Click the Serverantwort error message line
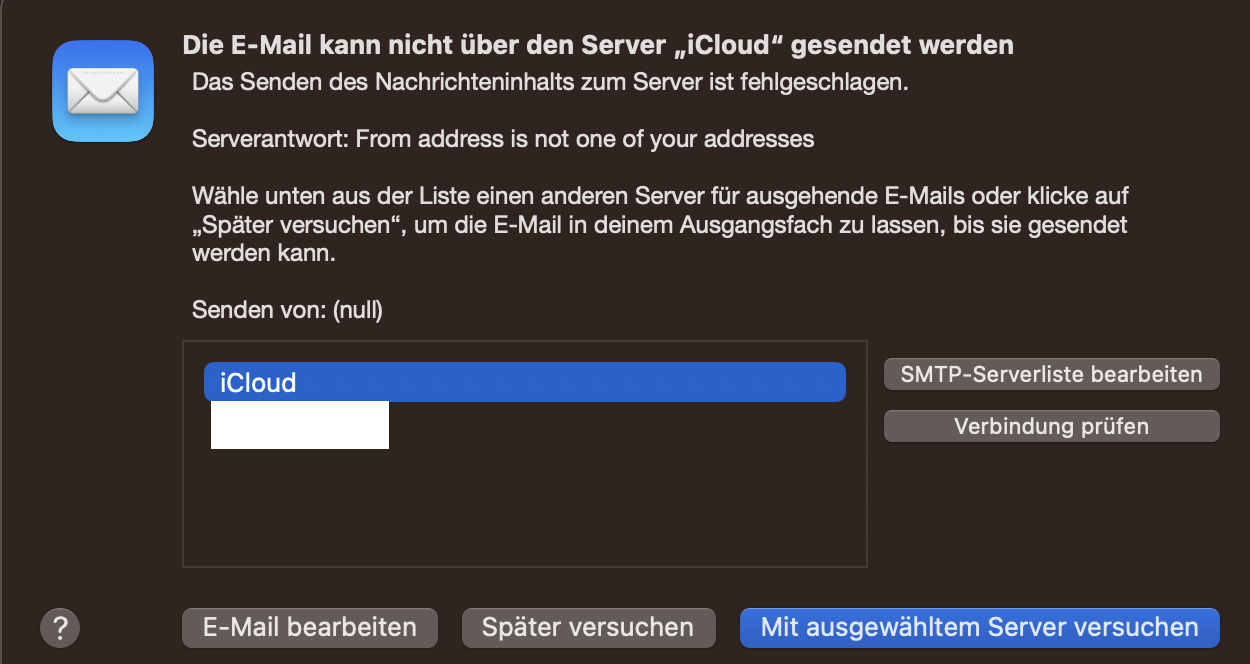 pos(502,139)
